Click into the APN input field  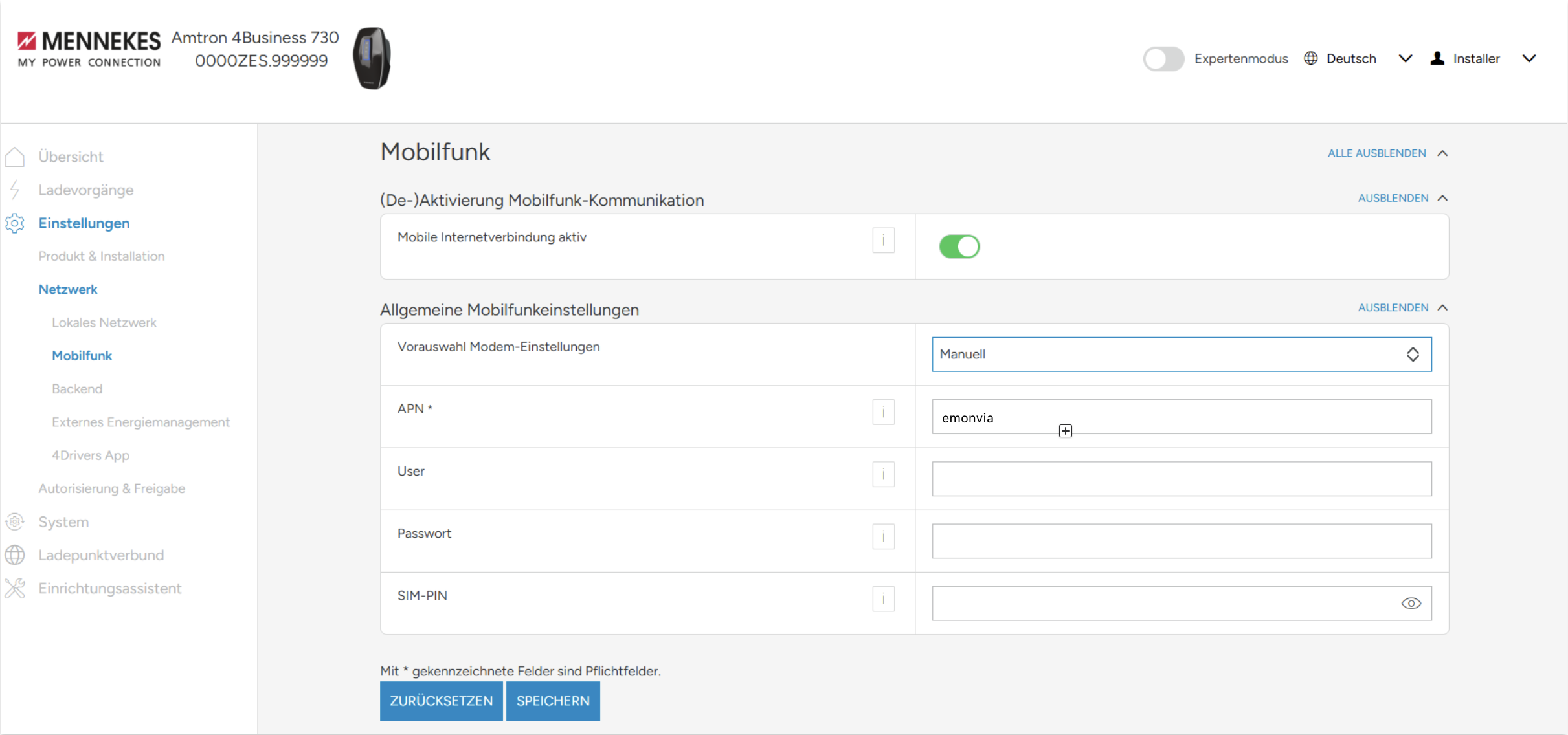point(1181,417)
